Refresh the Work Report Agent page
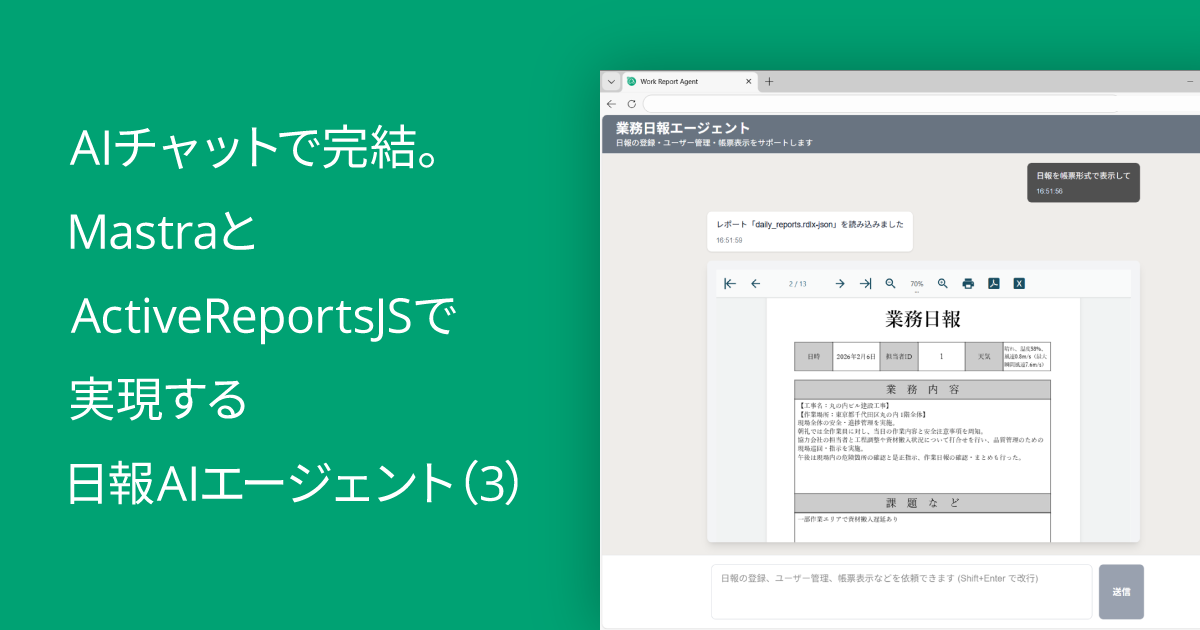 tap(631, 104)
